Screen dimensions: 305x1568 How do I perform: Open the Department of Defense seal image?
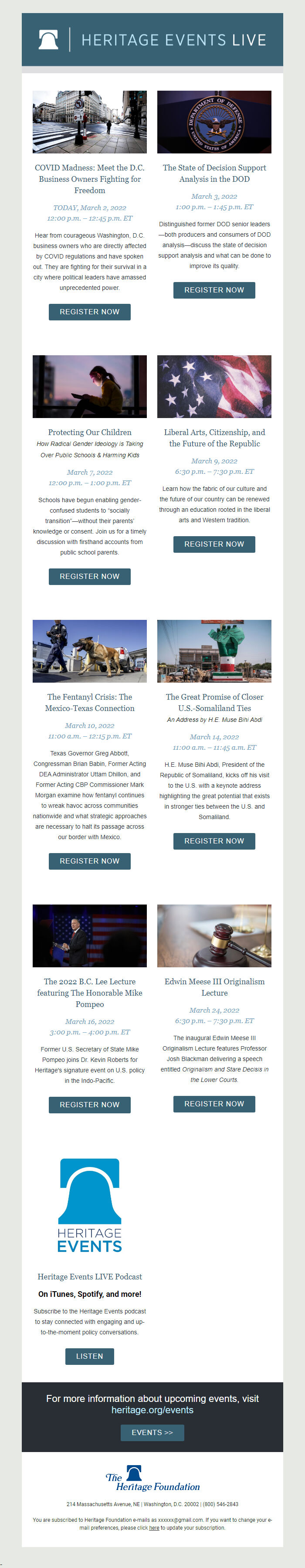click(x=214, y=122)
